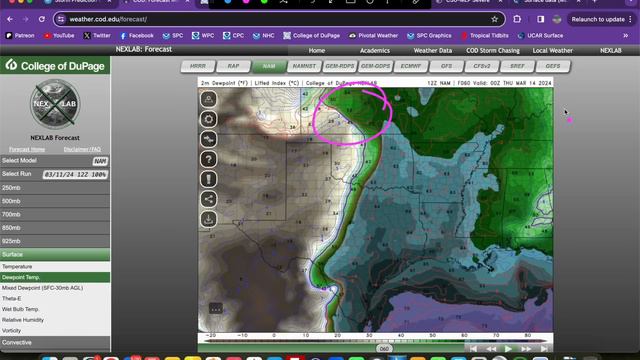640x360 pixels.
Task: Select Mixed Dewpoint (SFC-30mb AGL) product
Action: 55,288
